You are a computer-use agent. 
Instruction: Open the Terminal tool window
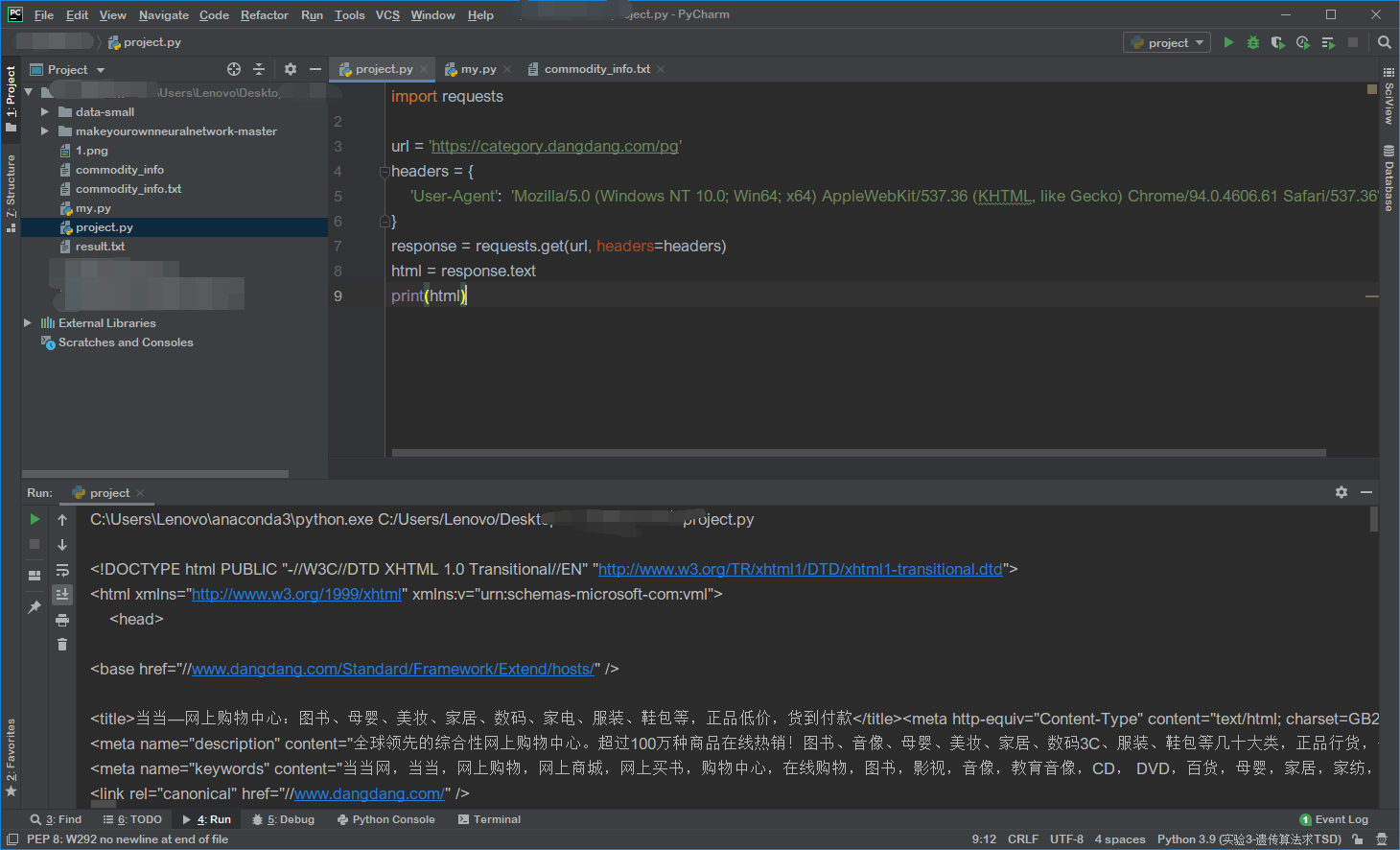489,819
